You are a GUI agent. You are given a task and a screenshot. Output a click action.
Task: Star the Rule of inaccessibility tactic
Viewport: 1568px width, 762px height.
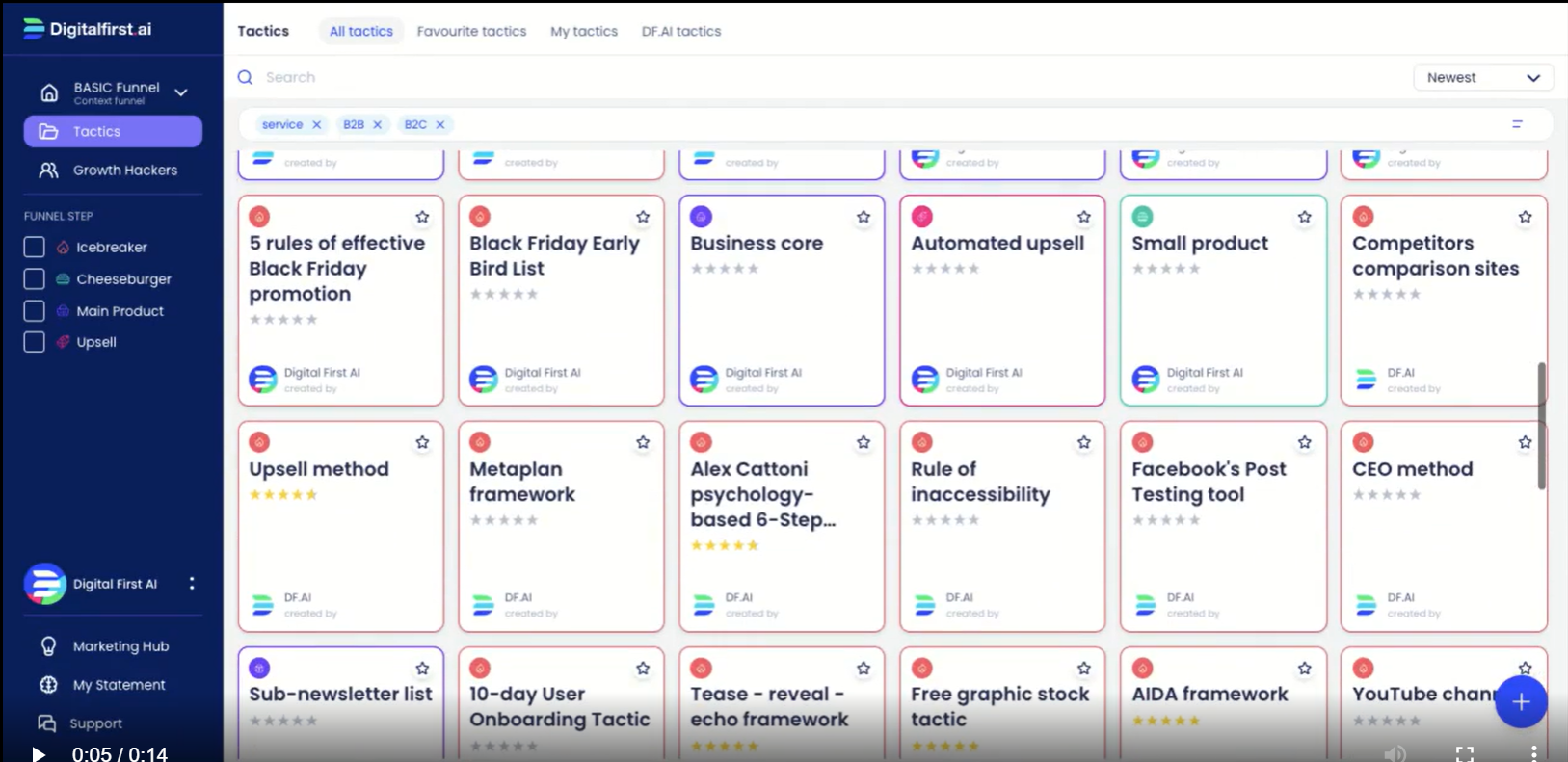pyautogui.click(x=1084, y=442)
